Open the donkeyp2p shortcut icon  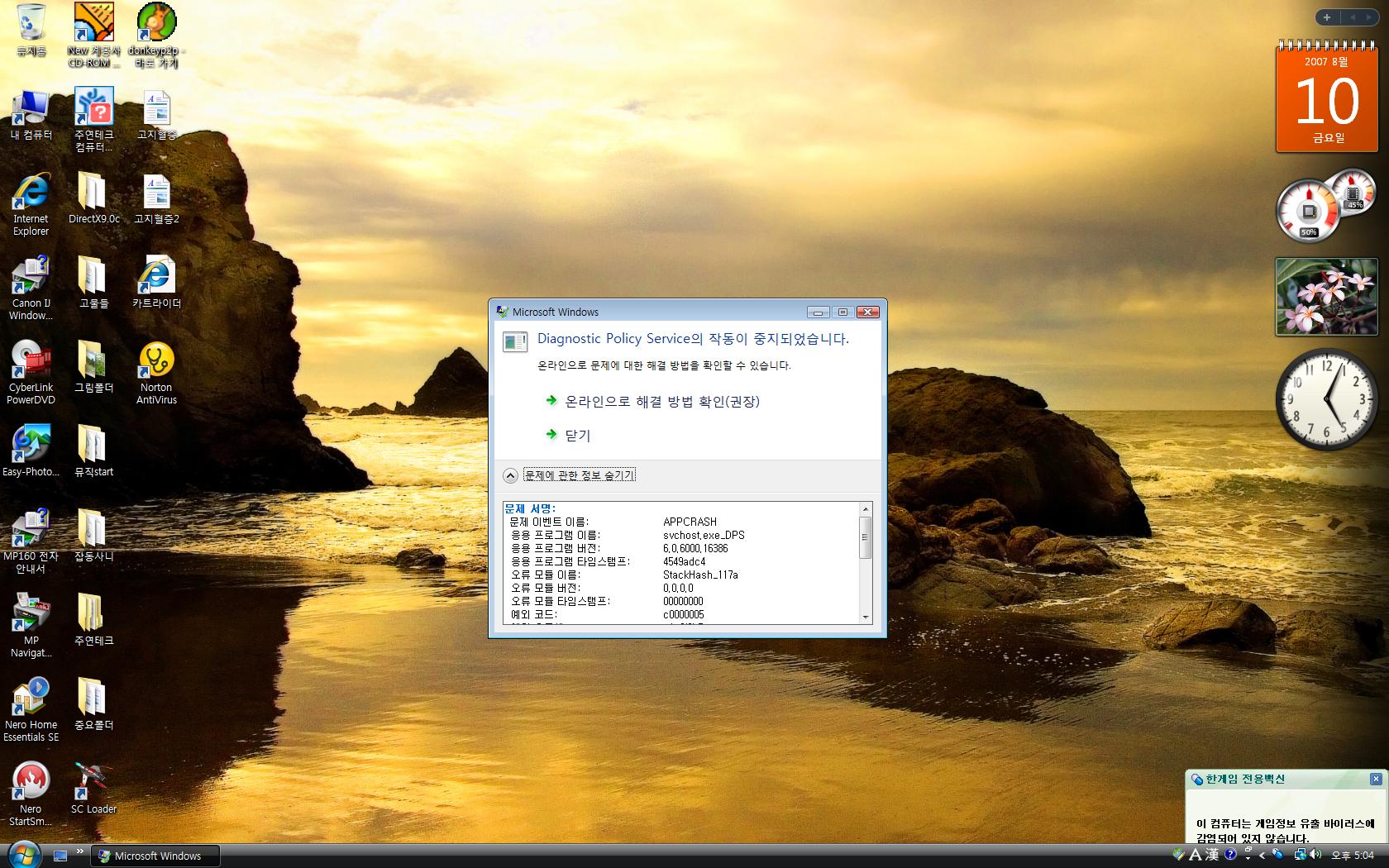[x=156, y=35]
